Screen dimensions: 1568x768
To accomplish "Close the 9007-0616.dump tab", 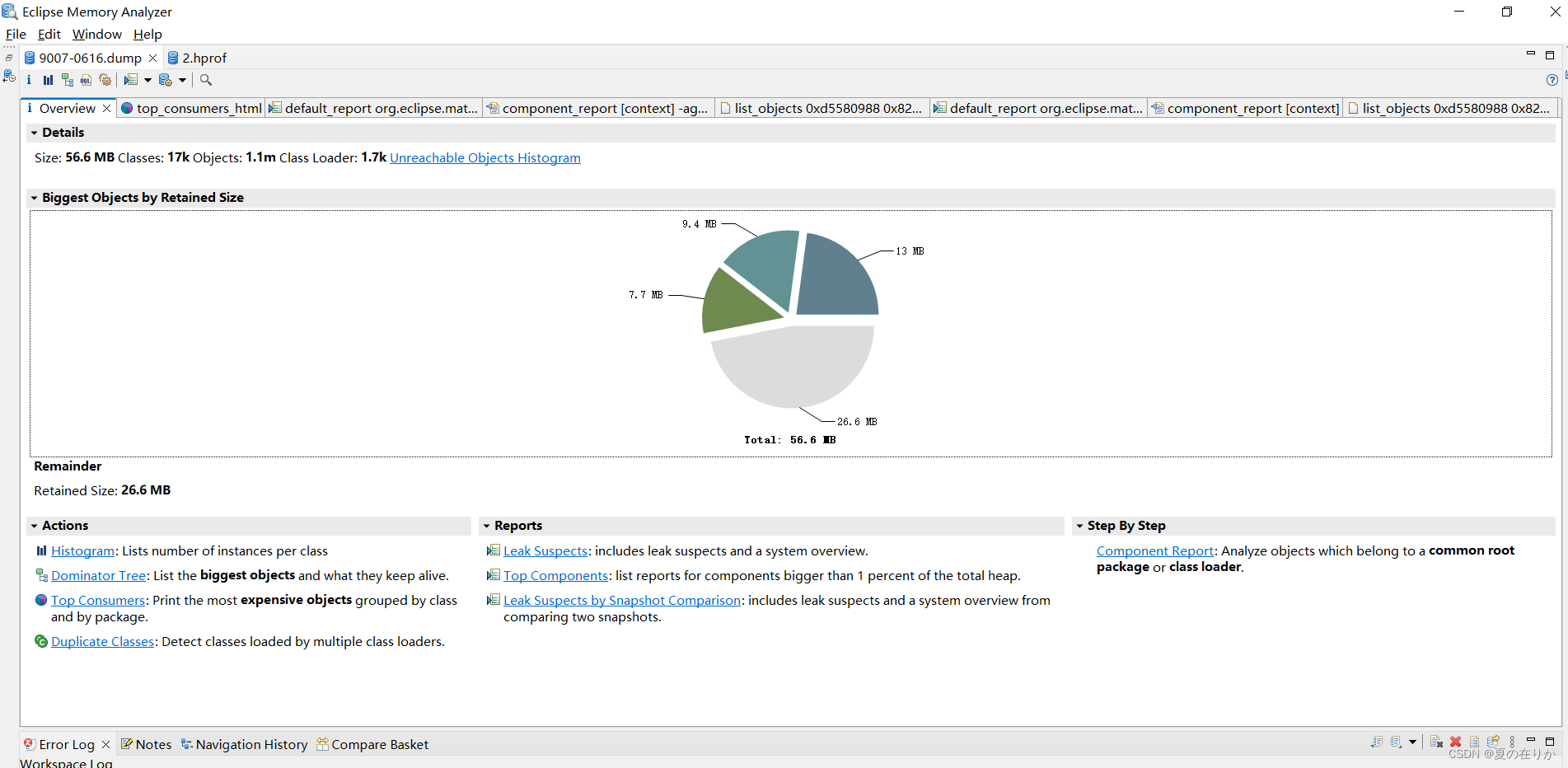I will pos(152,58).
